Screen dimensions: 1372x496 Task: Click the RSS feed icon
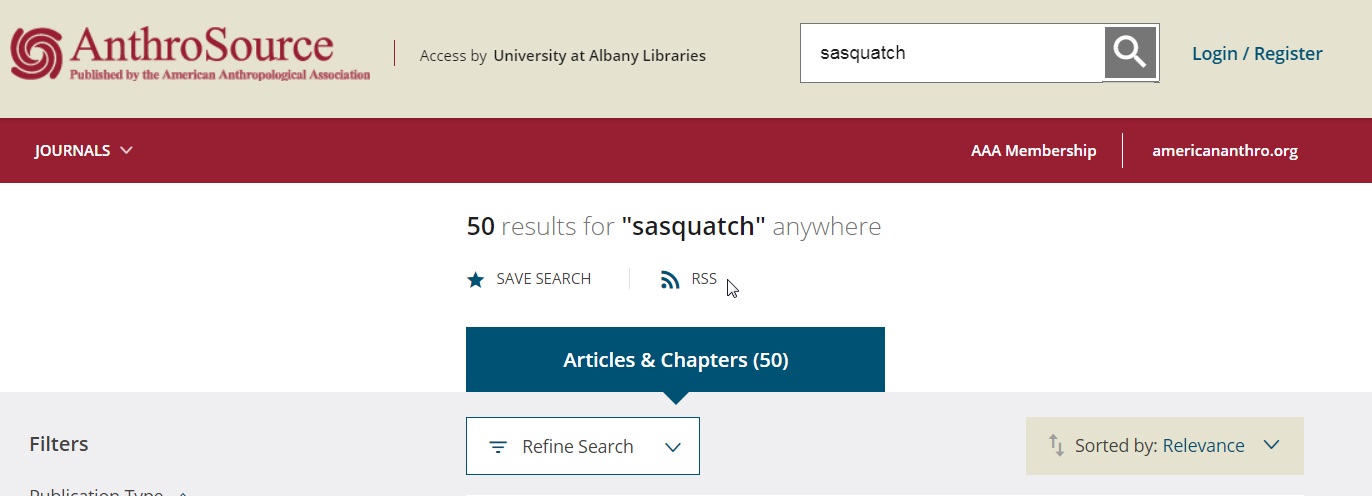(670, 280)
